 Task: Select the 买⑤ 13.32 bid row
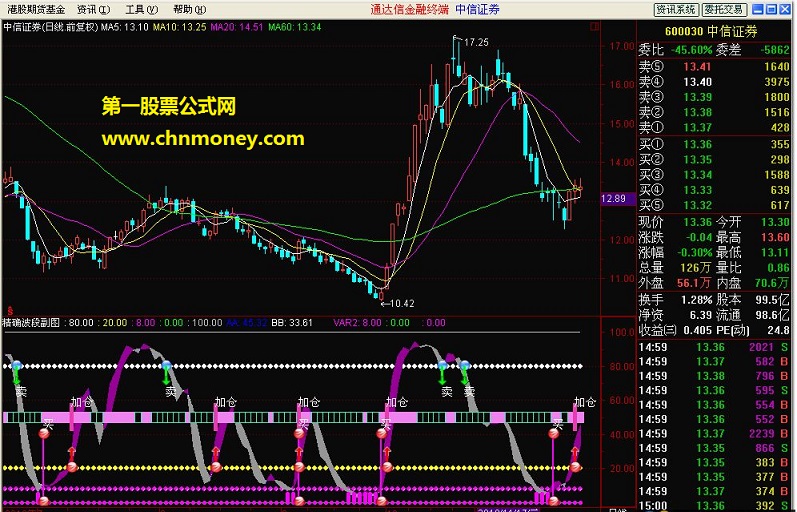point(714,205)
